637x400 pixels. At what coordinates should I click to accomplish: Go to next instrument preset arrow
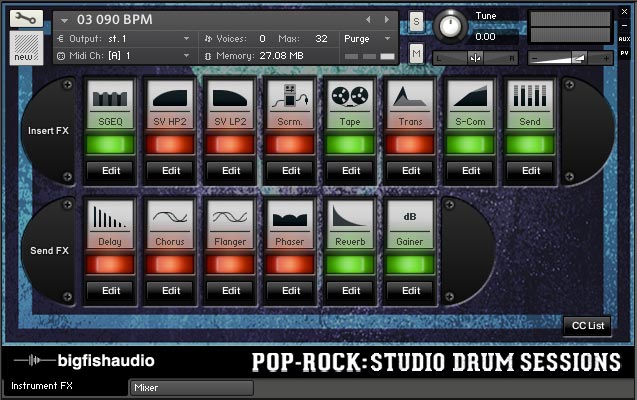click(x=387, y=19)
